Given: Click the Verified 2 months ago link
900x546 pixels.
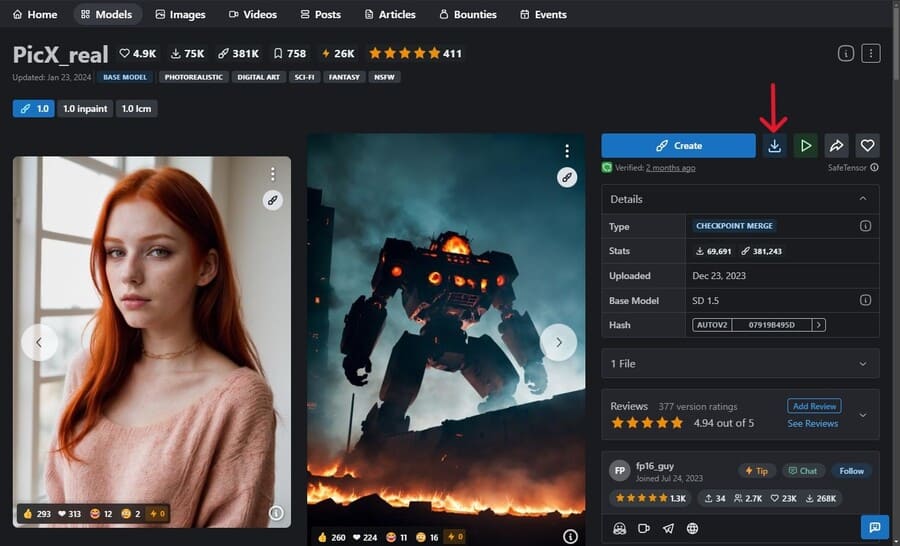Looking at the screenshot, I should point(670,168).
